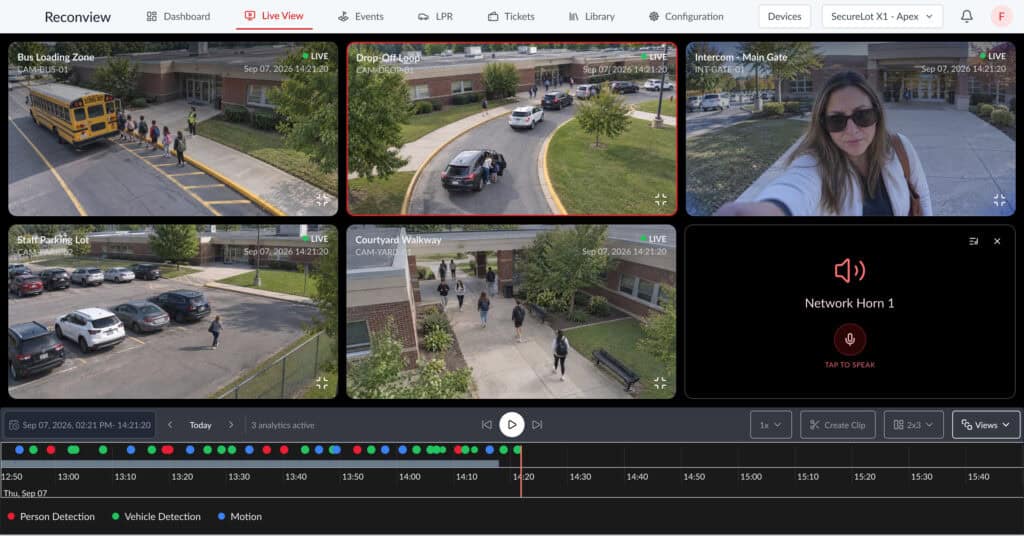Close the Network Horn 1 panel
1024x536 pixels.
tap(997, 241)
